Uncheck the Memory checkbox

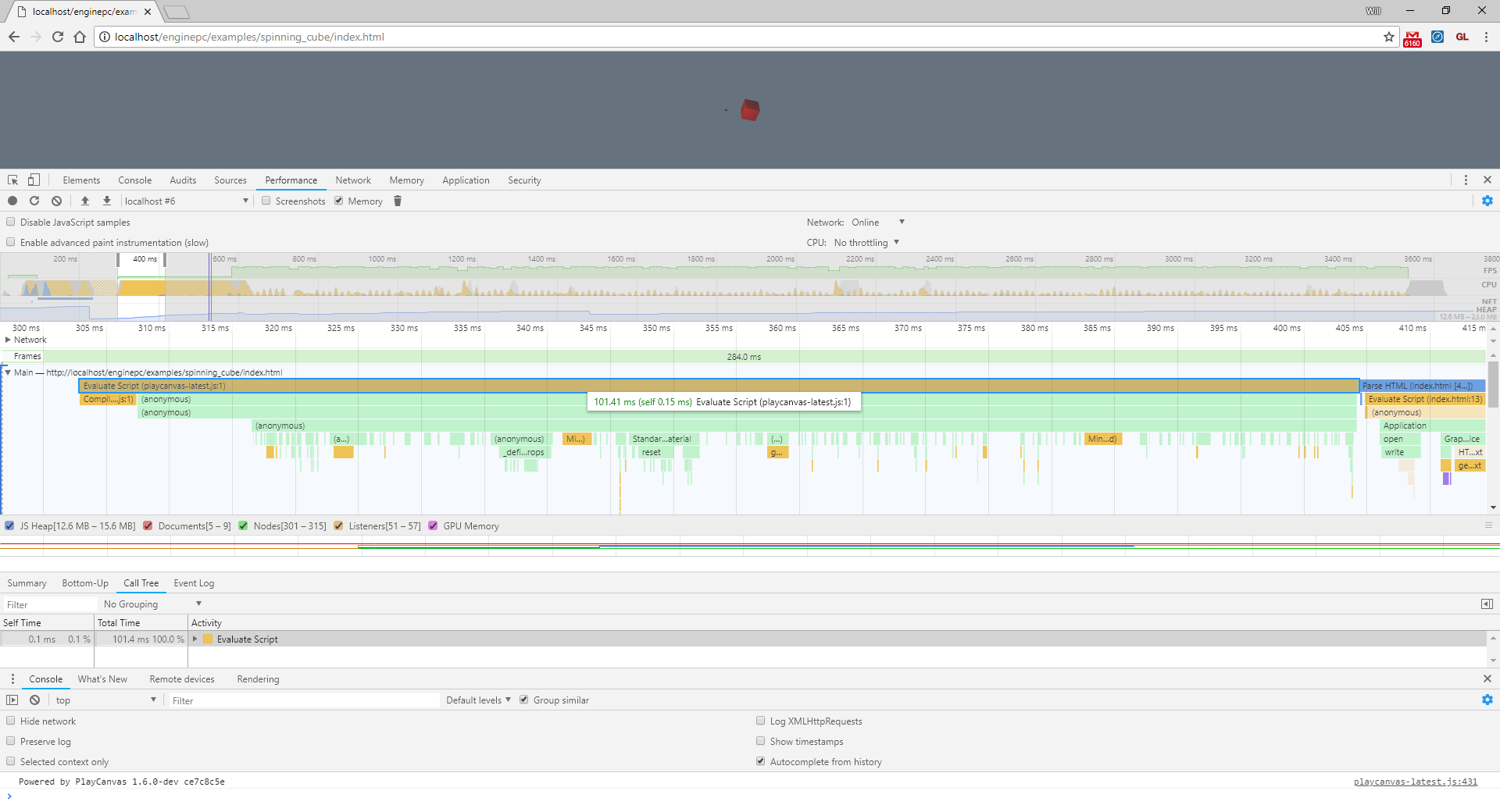coord(339,201)
